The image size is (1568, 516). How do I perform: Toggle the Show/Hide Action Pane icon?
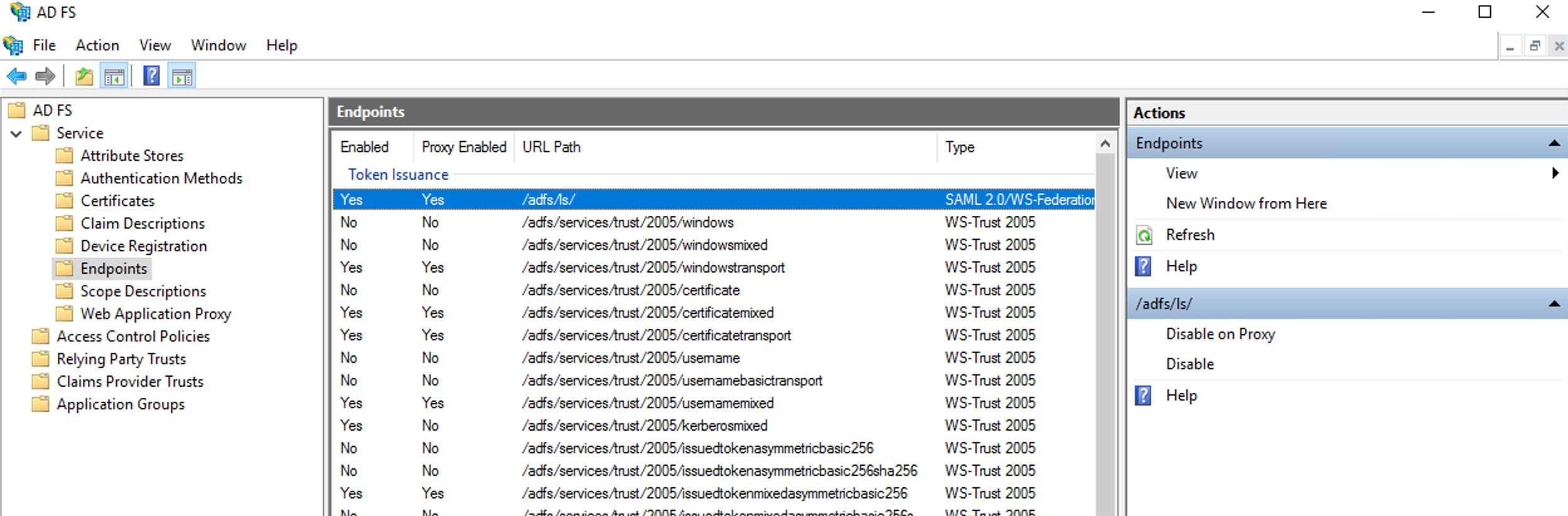182,77
